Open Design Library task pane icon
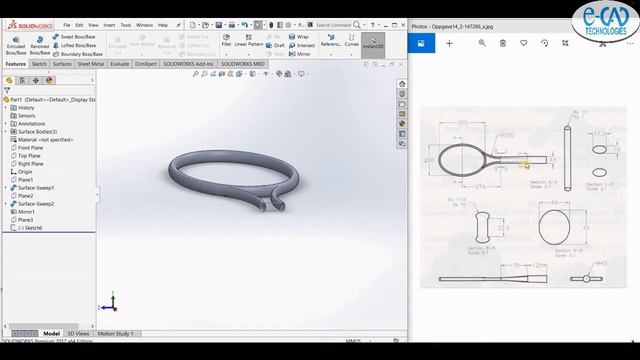640x360 pixels. [402, 94]
